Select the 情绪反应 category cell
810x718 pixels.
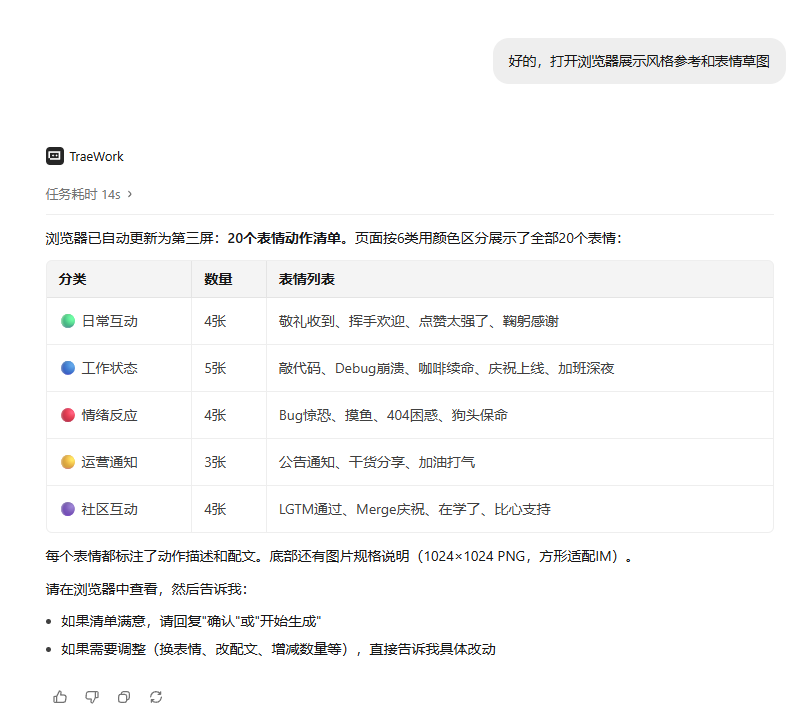click(x=119, y=415)
